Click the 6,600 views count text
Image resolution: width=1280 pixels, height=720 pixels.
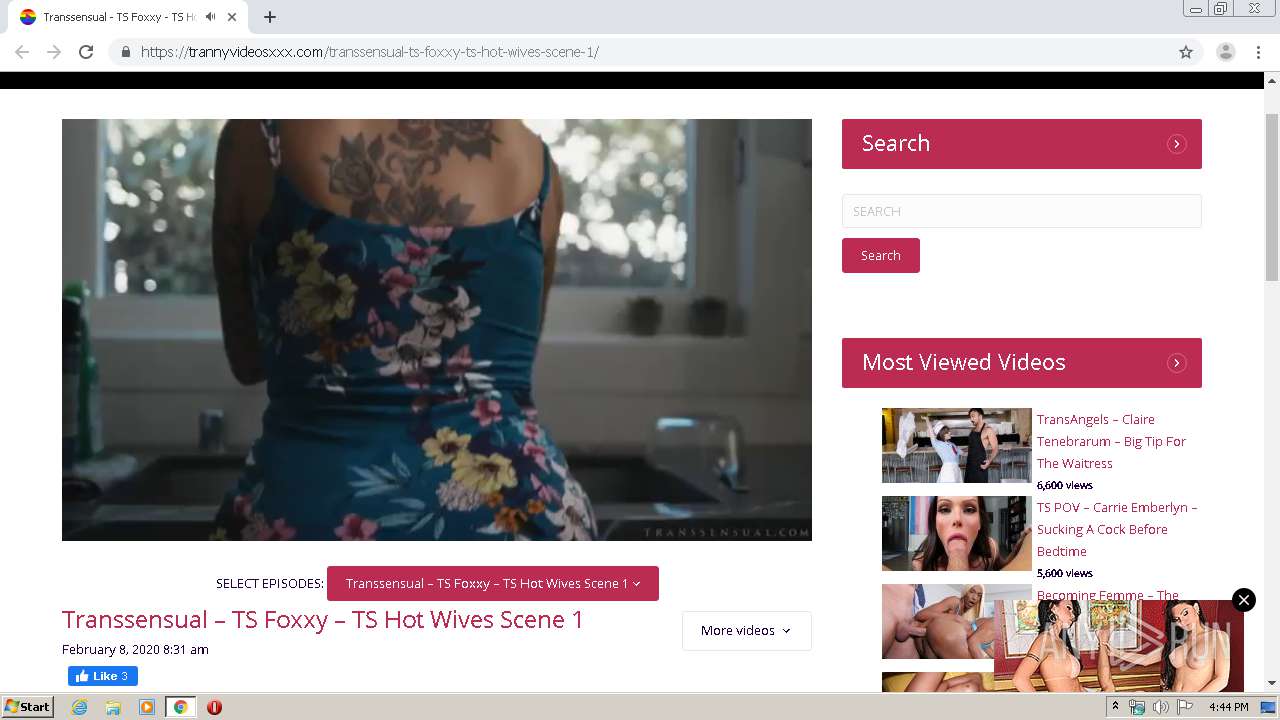click(1065, 485)
